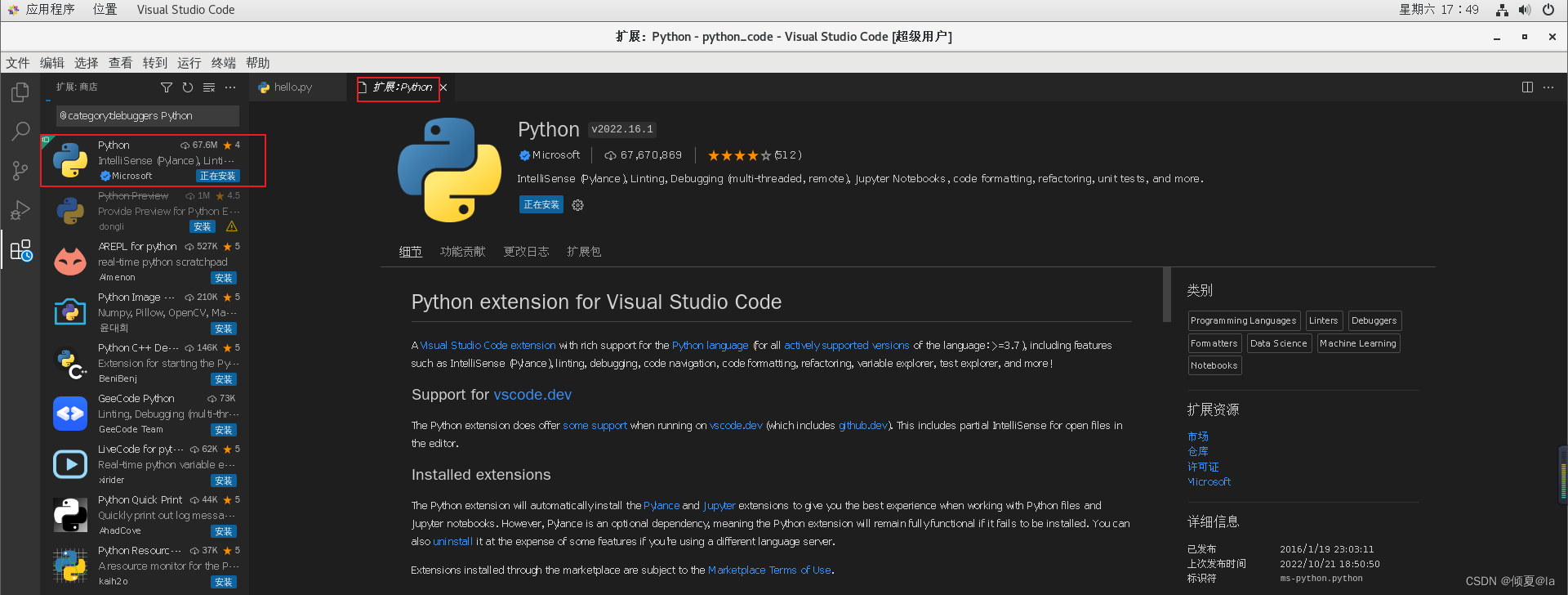Open the 编辑 menu
The height and width of the screenshot is (595, 1568).
coord(52,63)
